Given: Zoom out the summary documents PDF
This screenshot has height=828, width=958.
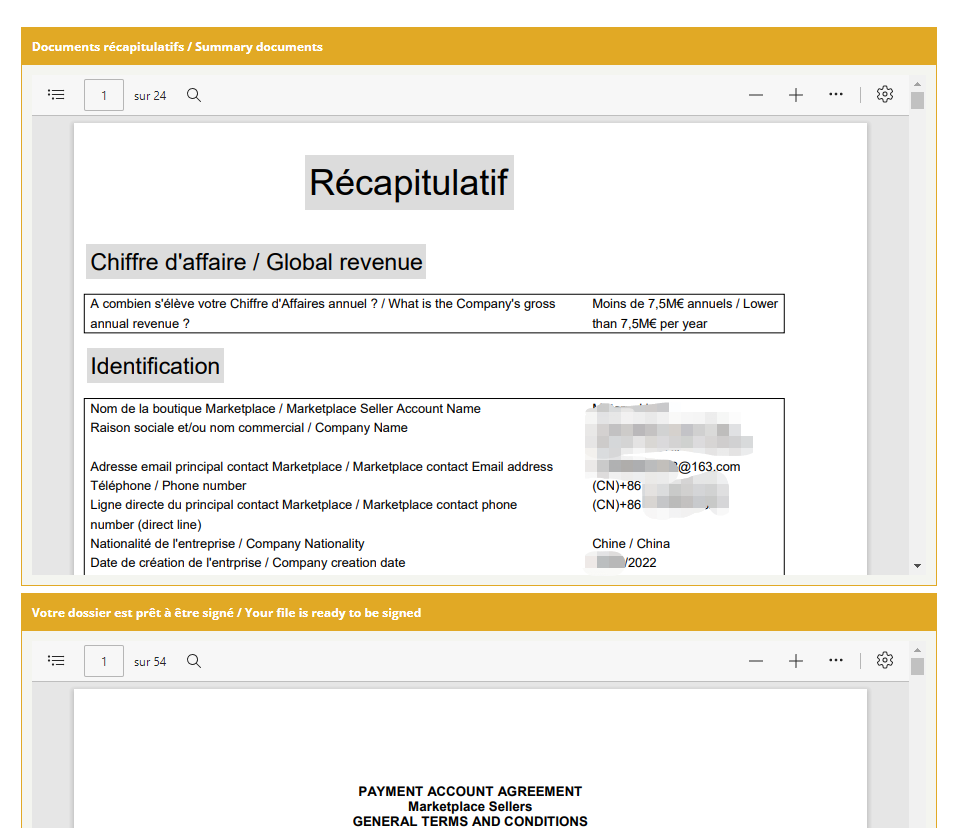Looking at the screenshot, I should click(x=756, y=95).
